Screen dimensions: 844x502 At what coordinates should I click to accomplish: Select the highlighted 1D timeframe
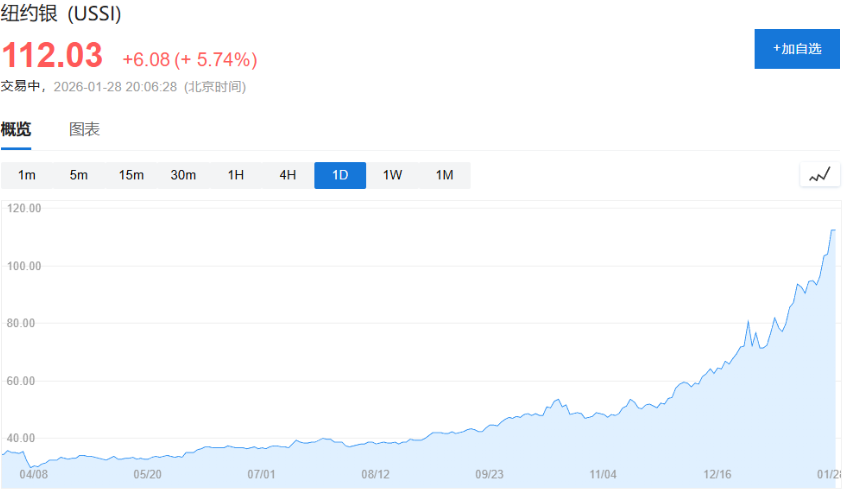click(340, 175)
